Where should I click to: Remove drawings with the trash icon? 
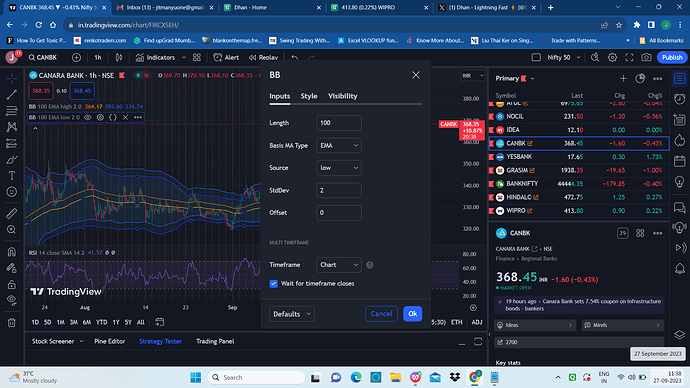[x=12, y=322]
